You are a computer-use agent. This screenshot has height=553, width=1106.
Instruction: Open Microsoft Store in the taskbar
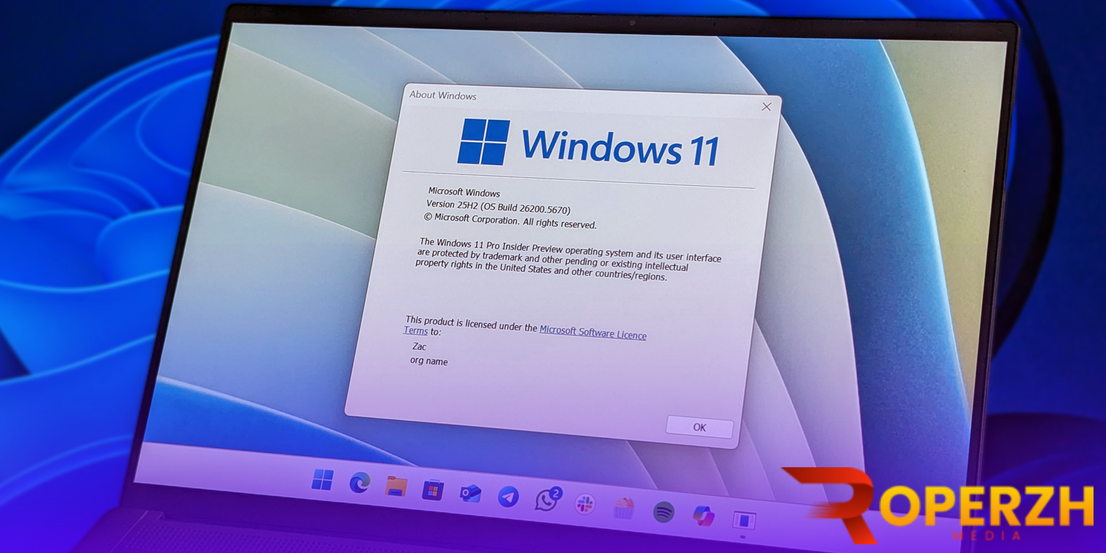432,490
